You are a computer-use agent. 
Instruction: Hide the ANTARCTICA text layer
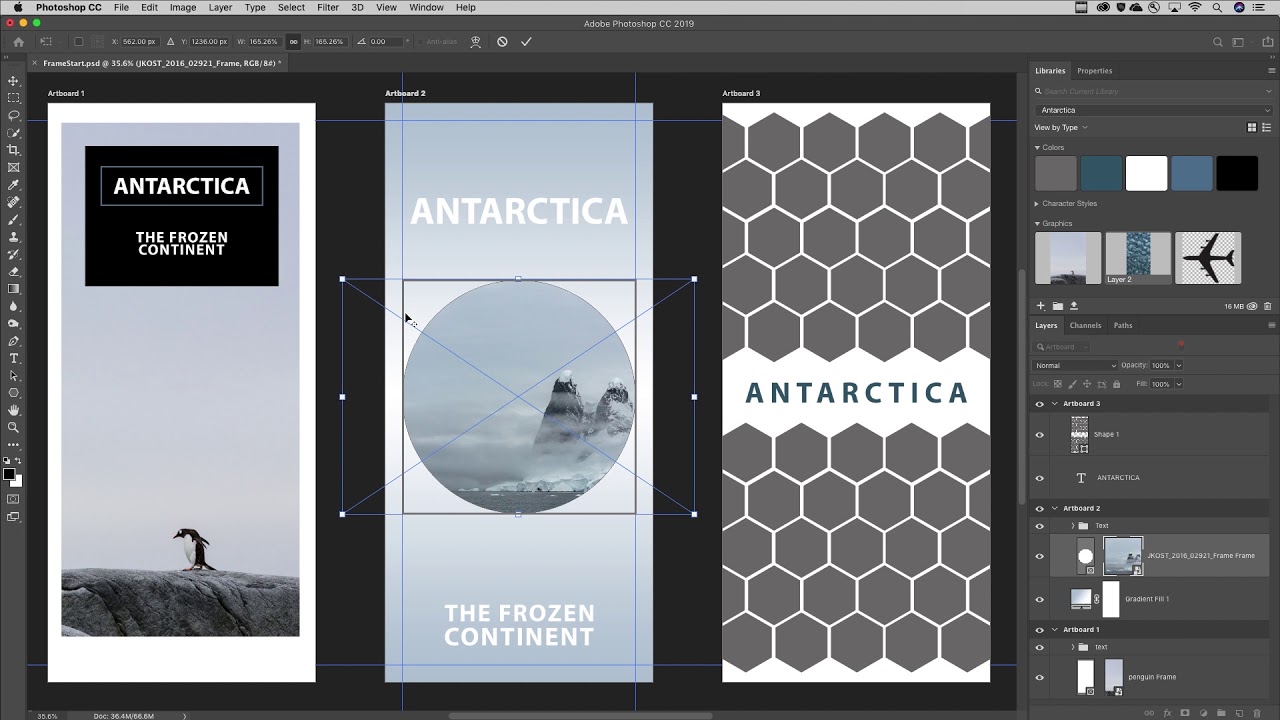coord(1039,478)
